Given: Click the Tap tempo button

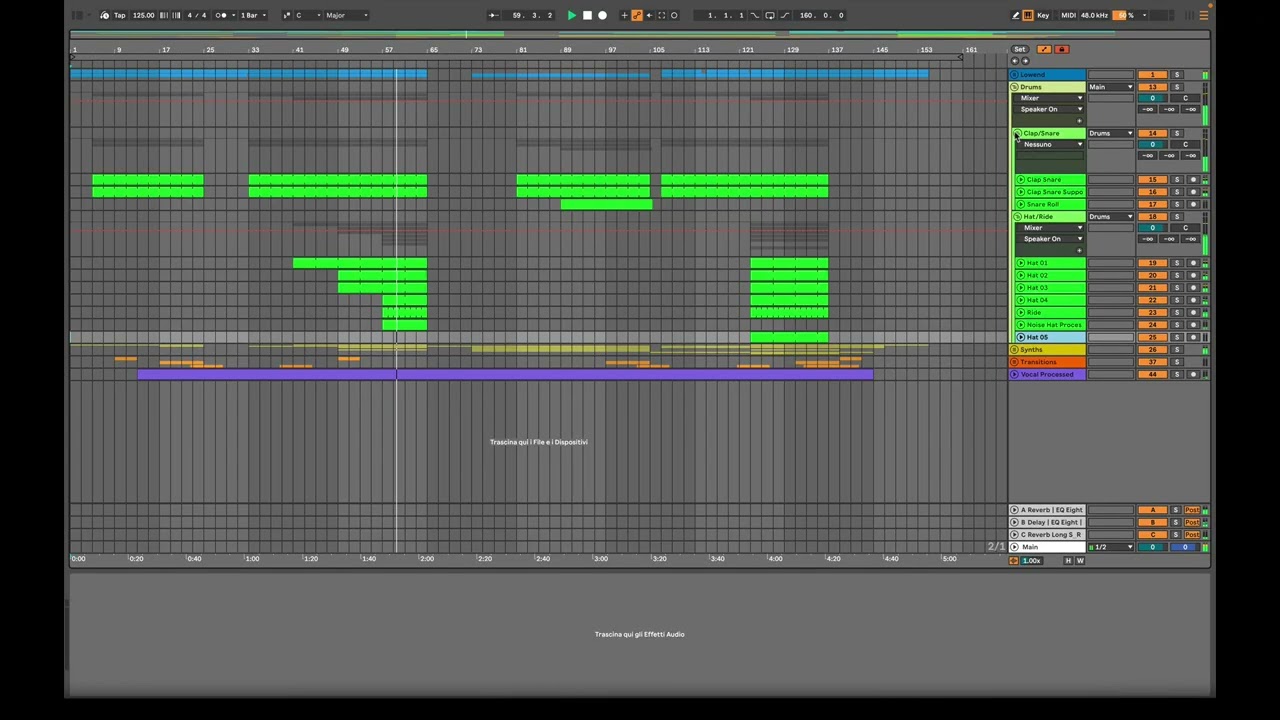Looking at the screenshot, I should point(120,15).
